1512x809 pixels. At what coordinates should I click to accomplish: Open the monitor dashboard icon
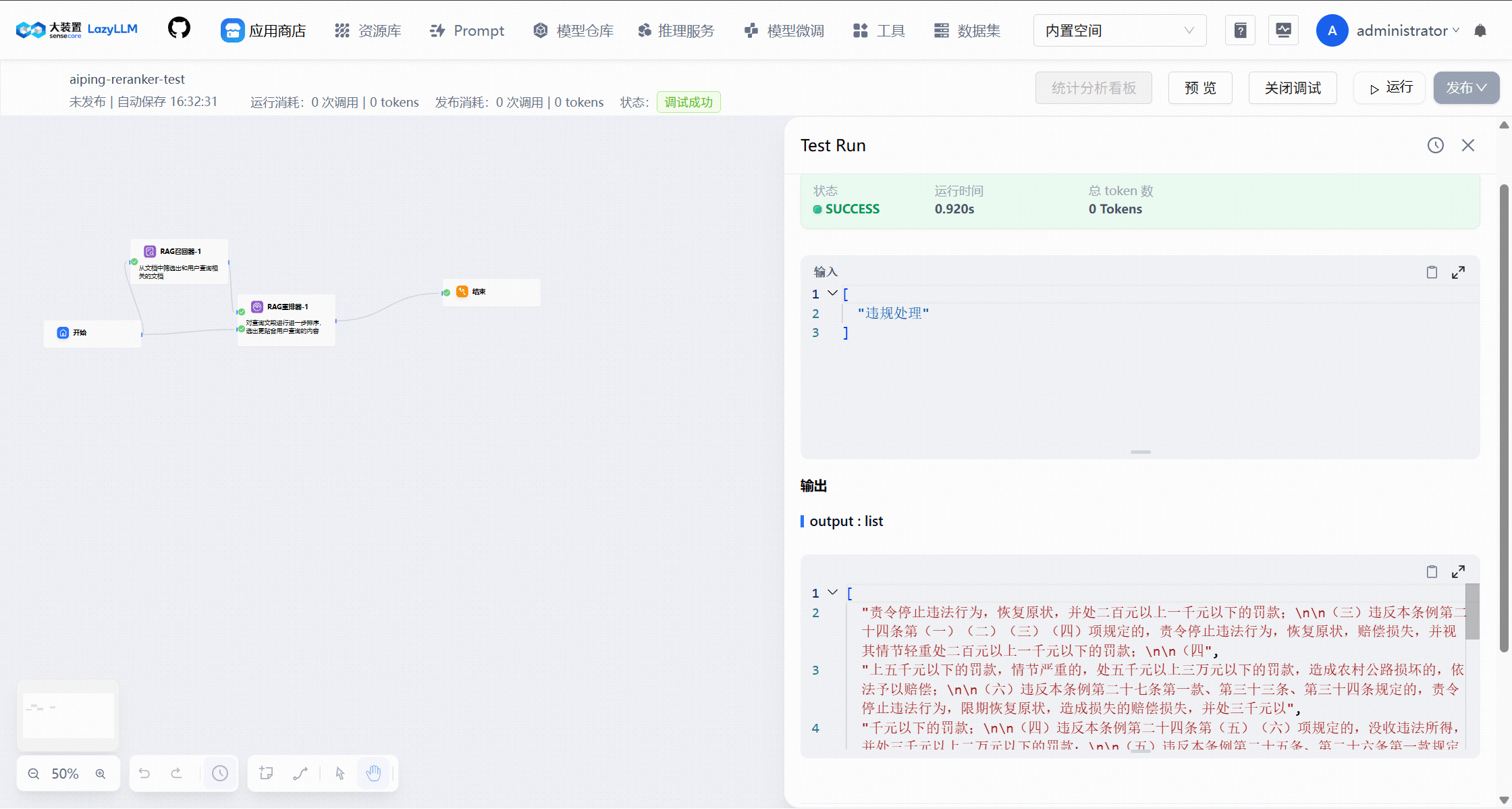tap(1283, 30)
